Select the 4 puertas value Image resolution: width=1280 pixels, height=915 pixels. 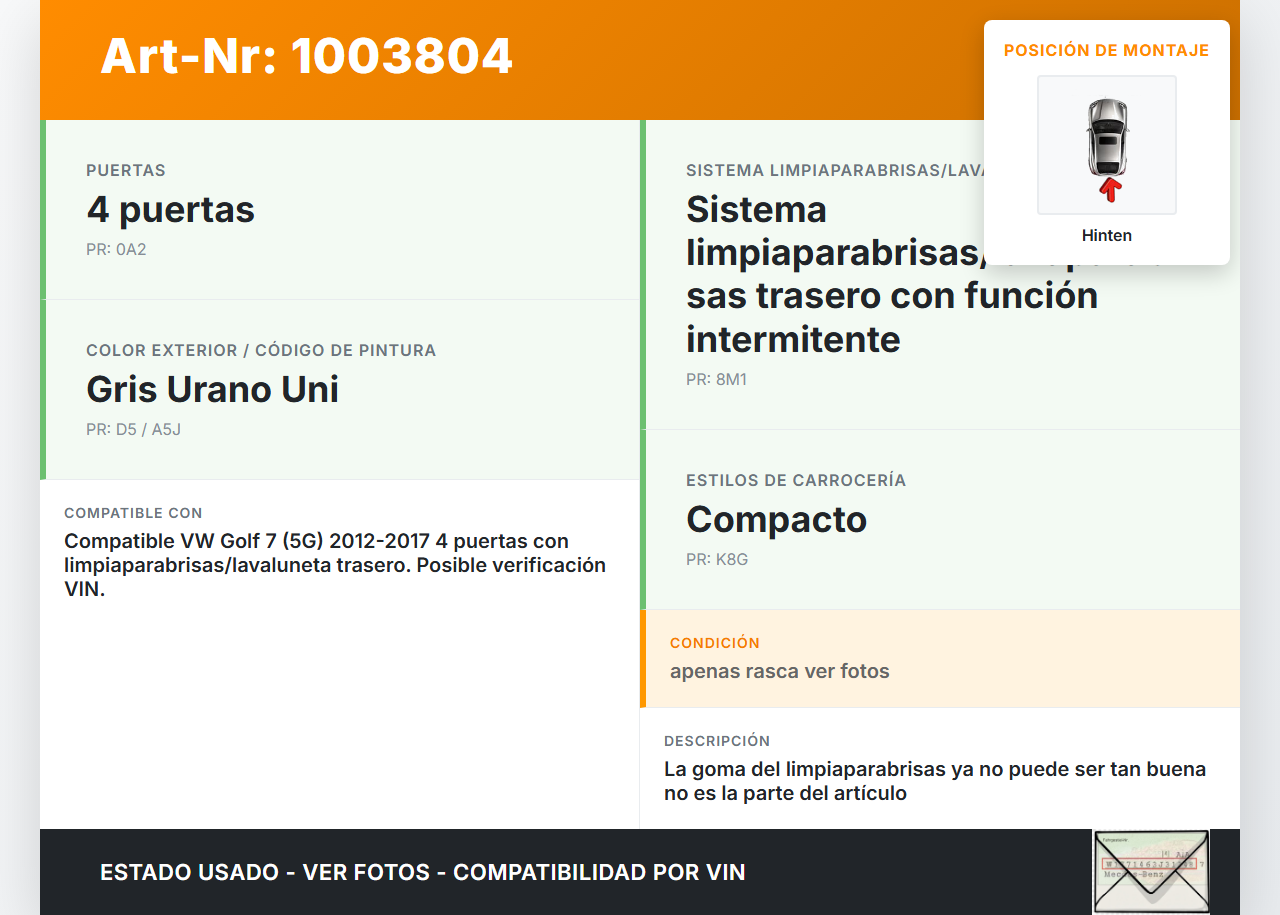(x=171, y=210)
